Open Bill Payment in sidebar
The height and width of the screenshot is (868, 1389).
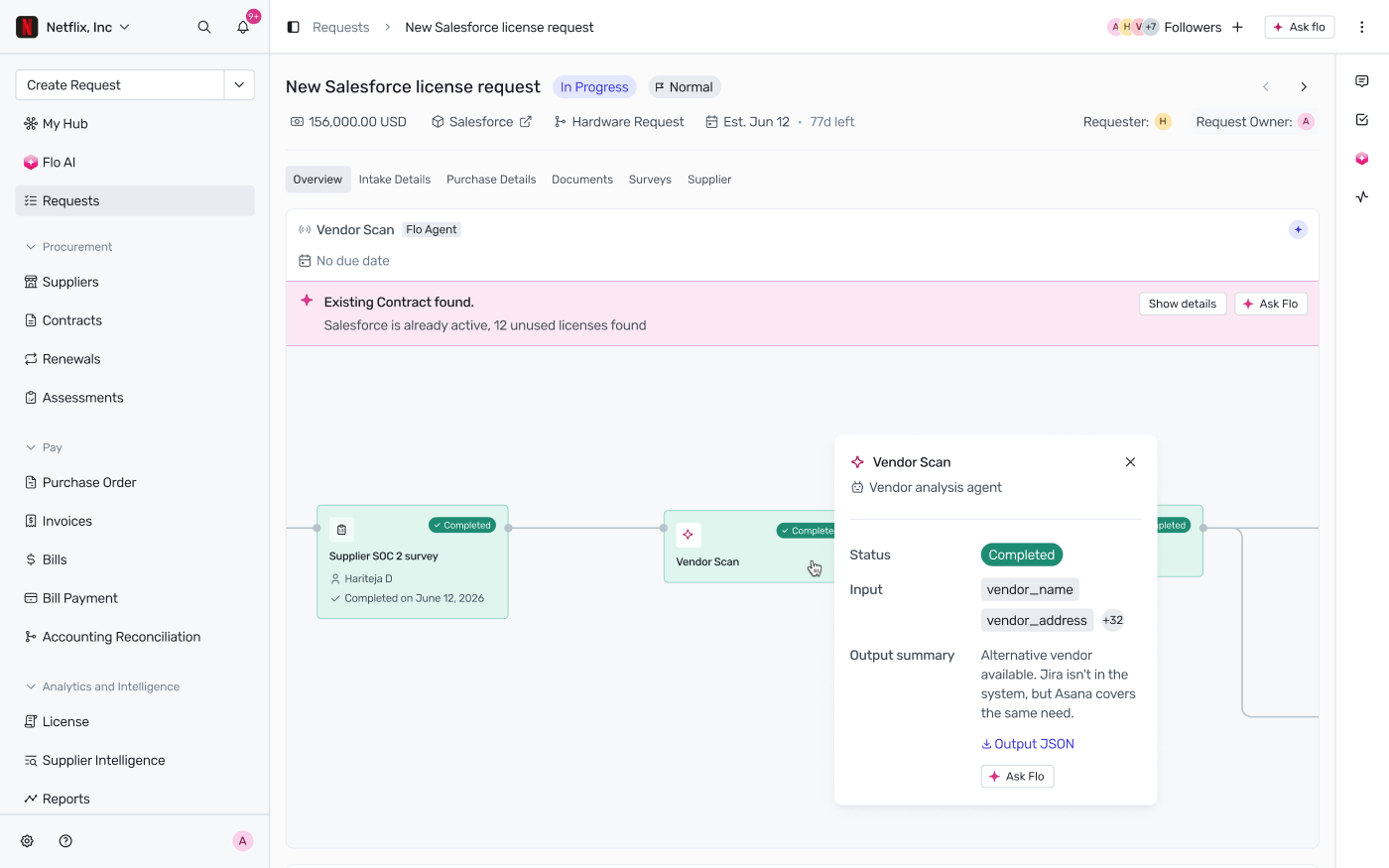pyautogui.click(x=135, y=599)
